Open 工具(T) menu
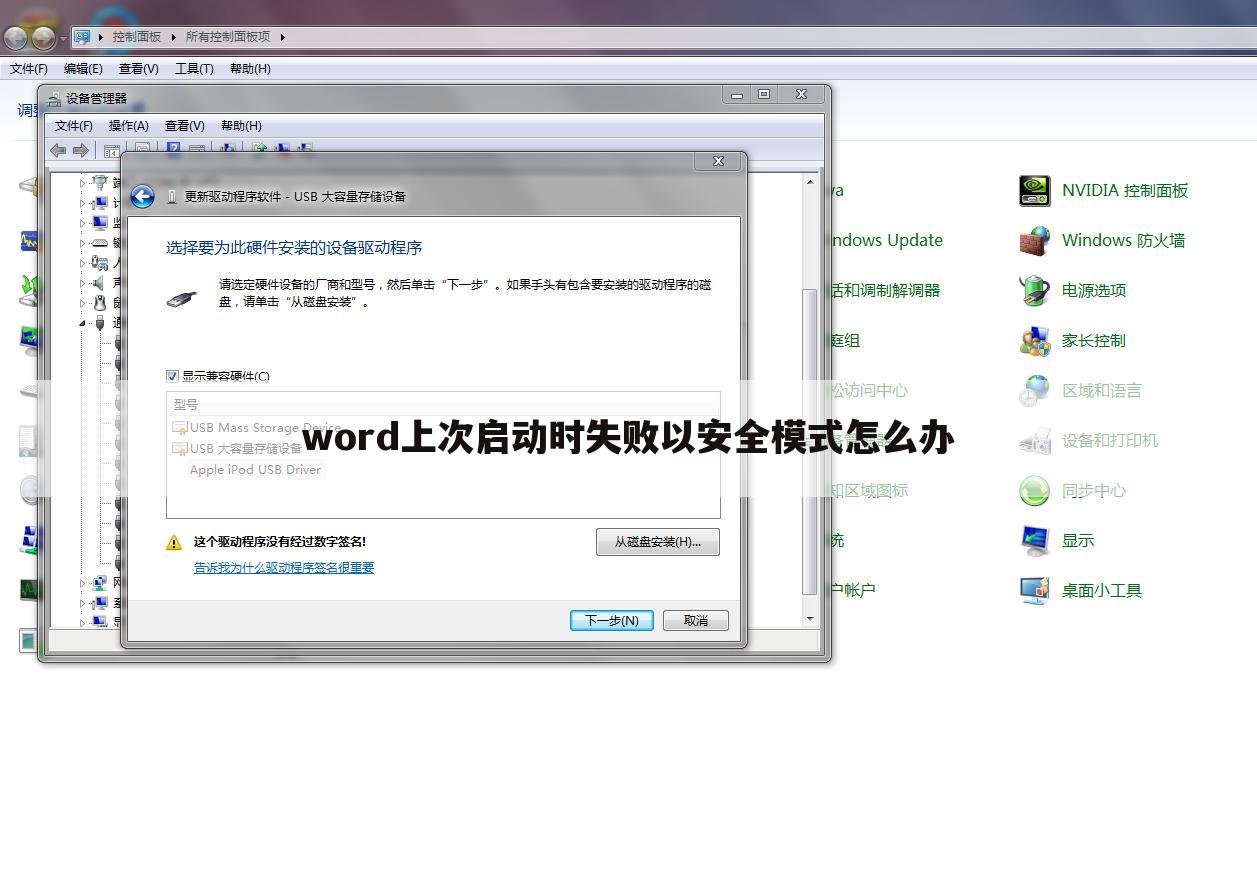The image size is (1257, 877). pos(194,69)
